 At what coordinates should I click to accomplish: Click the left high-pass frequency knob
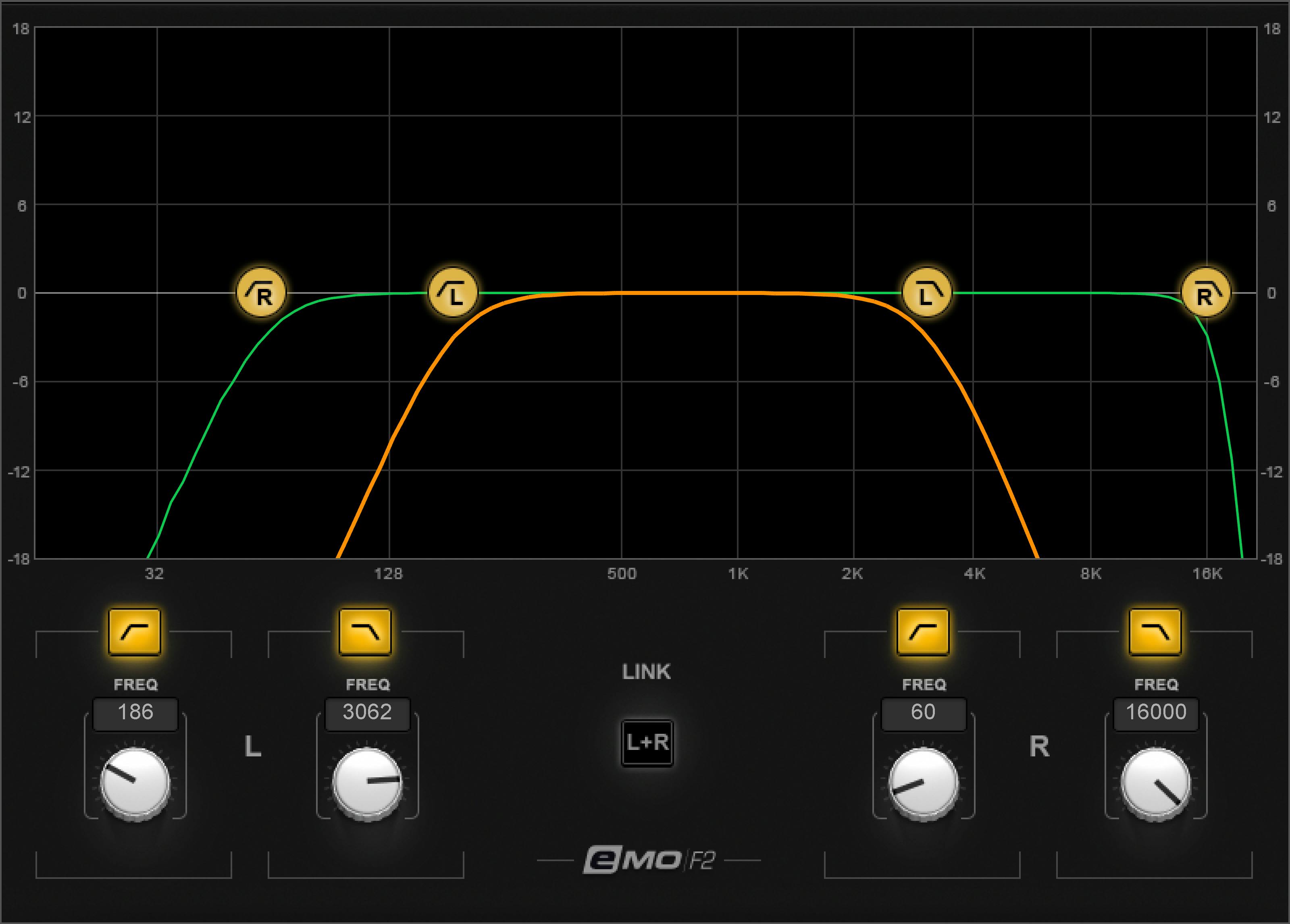click(x=135, y=783)
